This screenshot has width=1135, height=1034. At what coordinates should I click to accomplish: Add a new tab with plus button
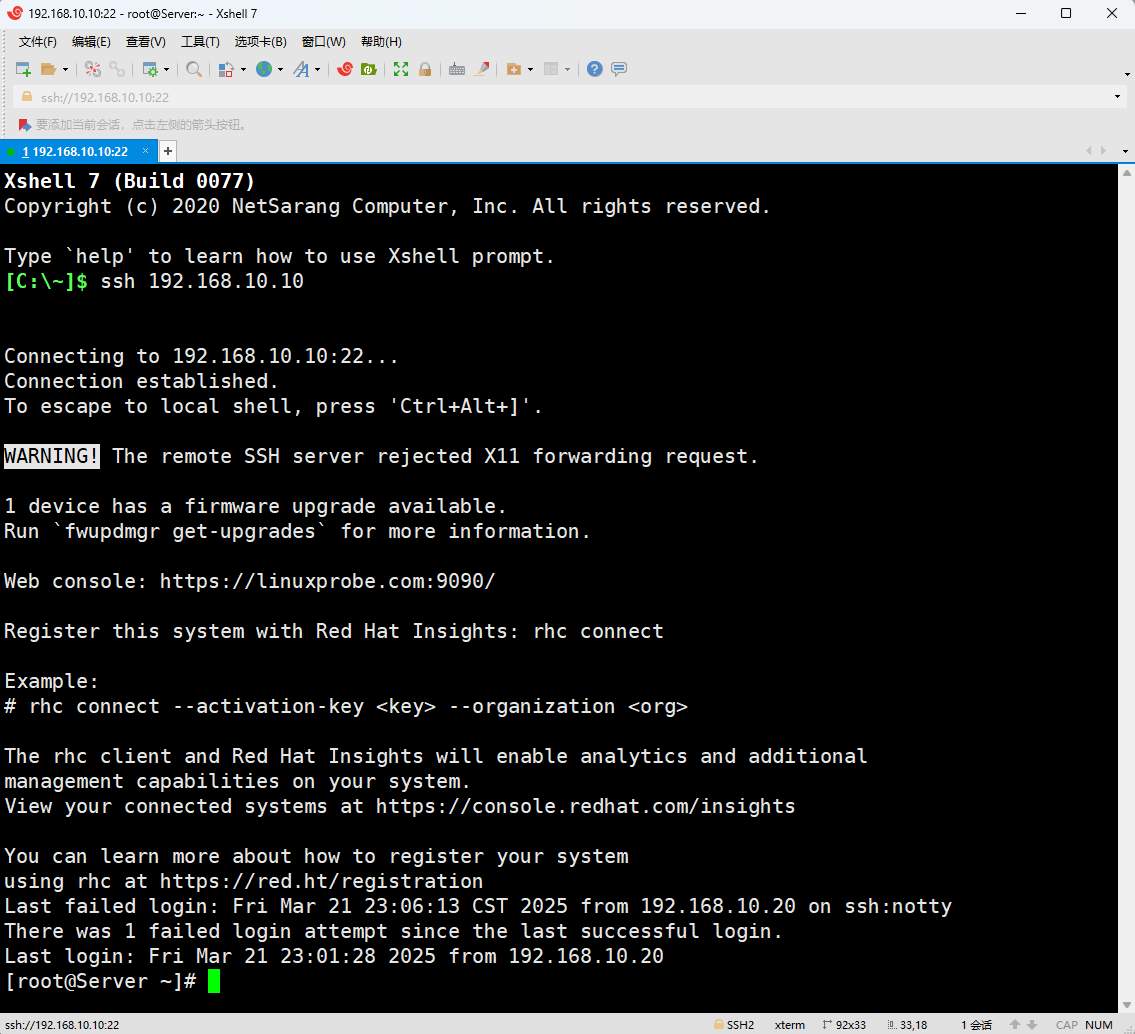pyautogui.click(x=168, y=151)
